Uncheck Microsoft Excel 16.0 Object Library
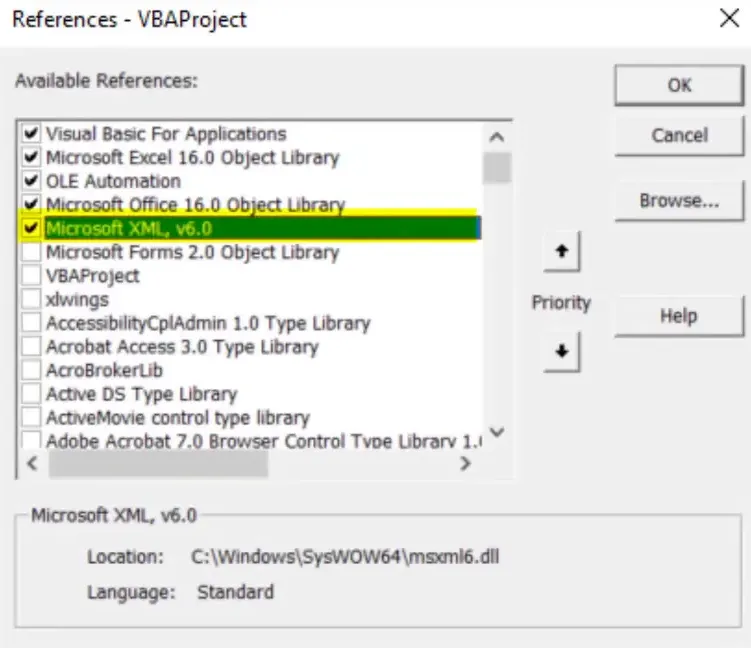The height and width of the screenshot is (648, 751). point(31,157)
